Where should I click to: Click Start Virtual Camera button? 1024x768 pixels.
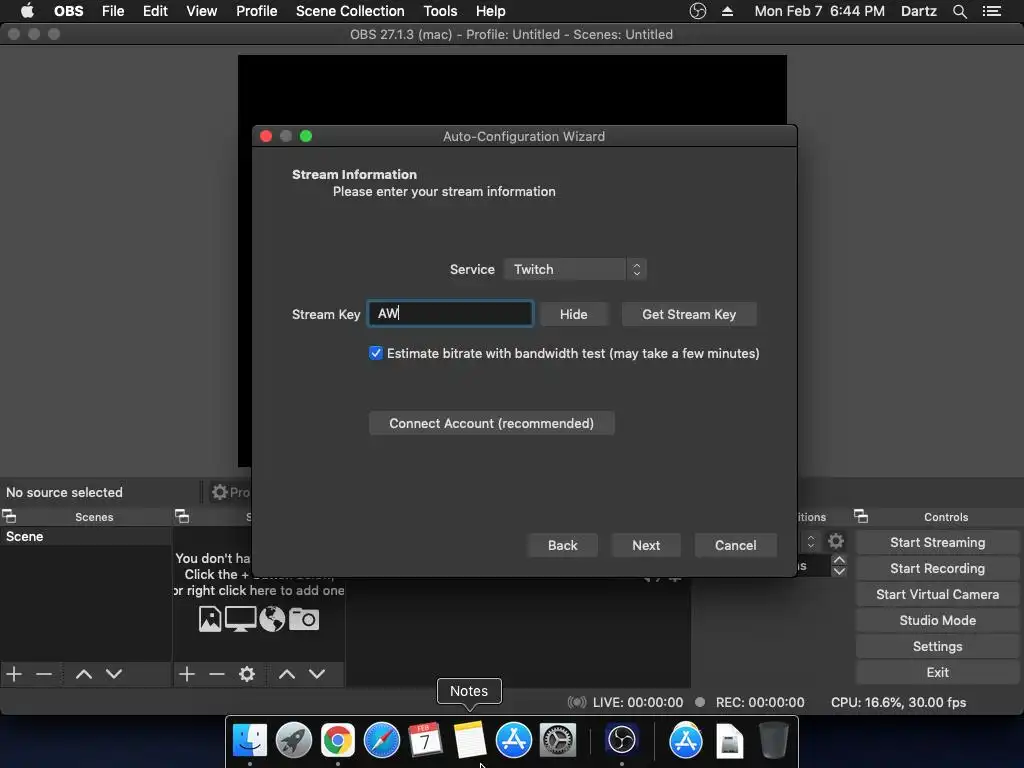[x=937, y=594]
